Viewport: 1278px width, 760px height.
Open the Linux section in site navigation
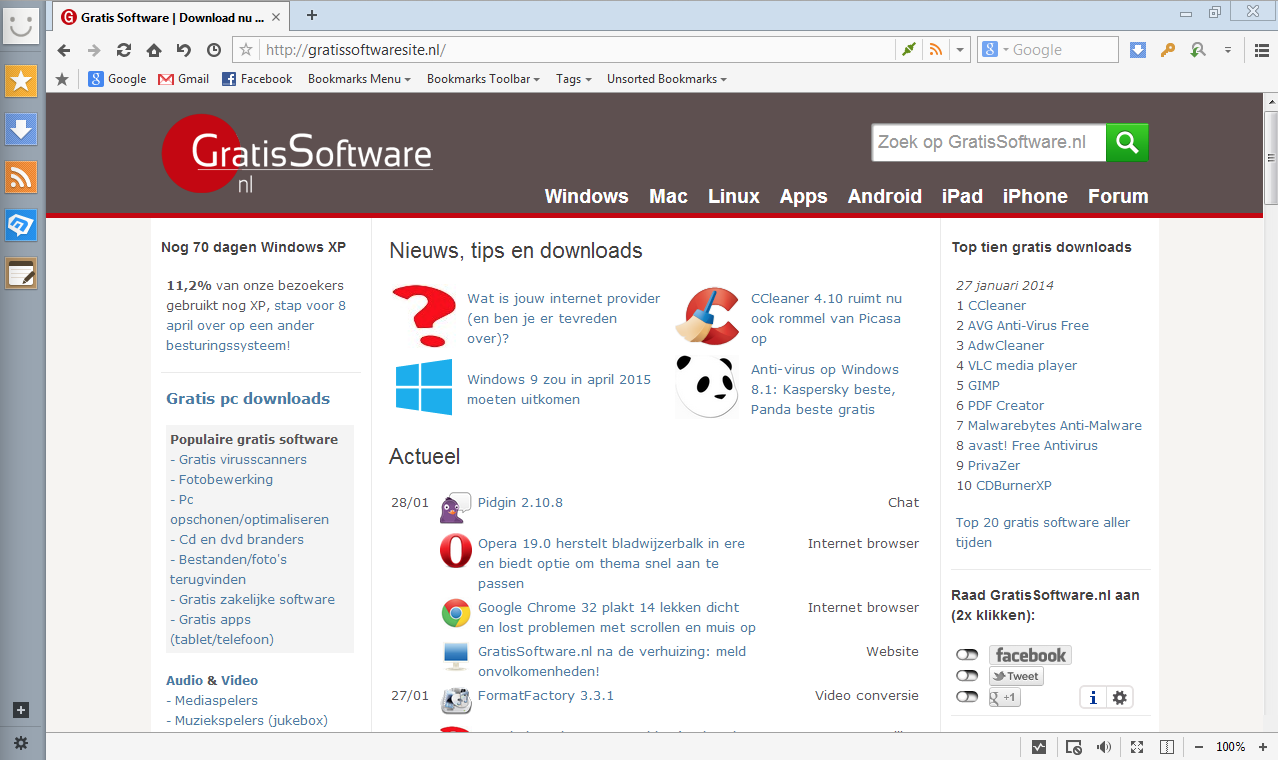[x=733, y=196]
